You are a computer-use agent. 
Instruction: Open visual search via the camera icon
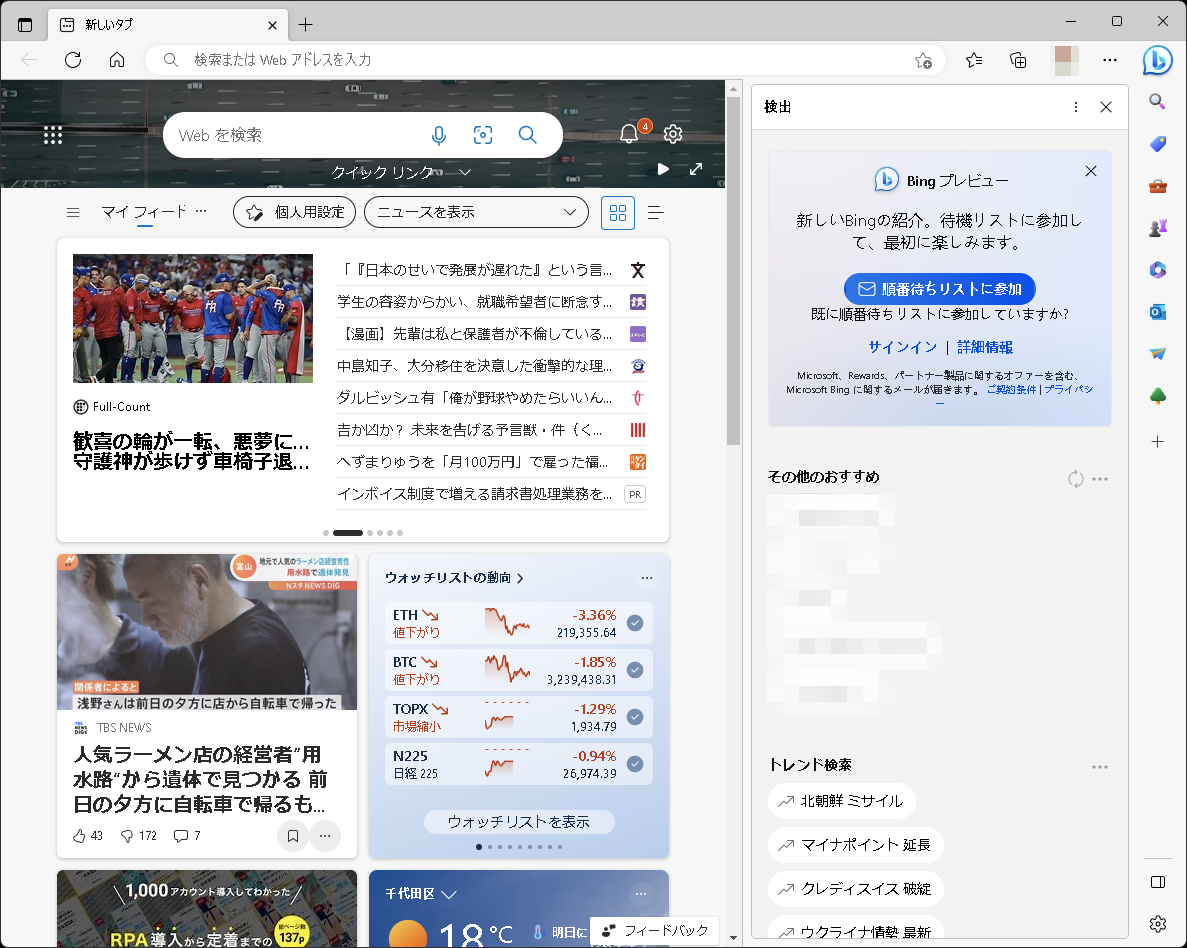[x=483, y=135]
